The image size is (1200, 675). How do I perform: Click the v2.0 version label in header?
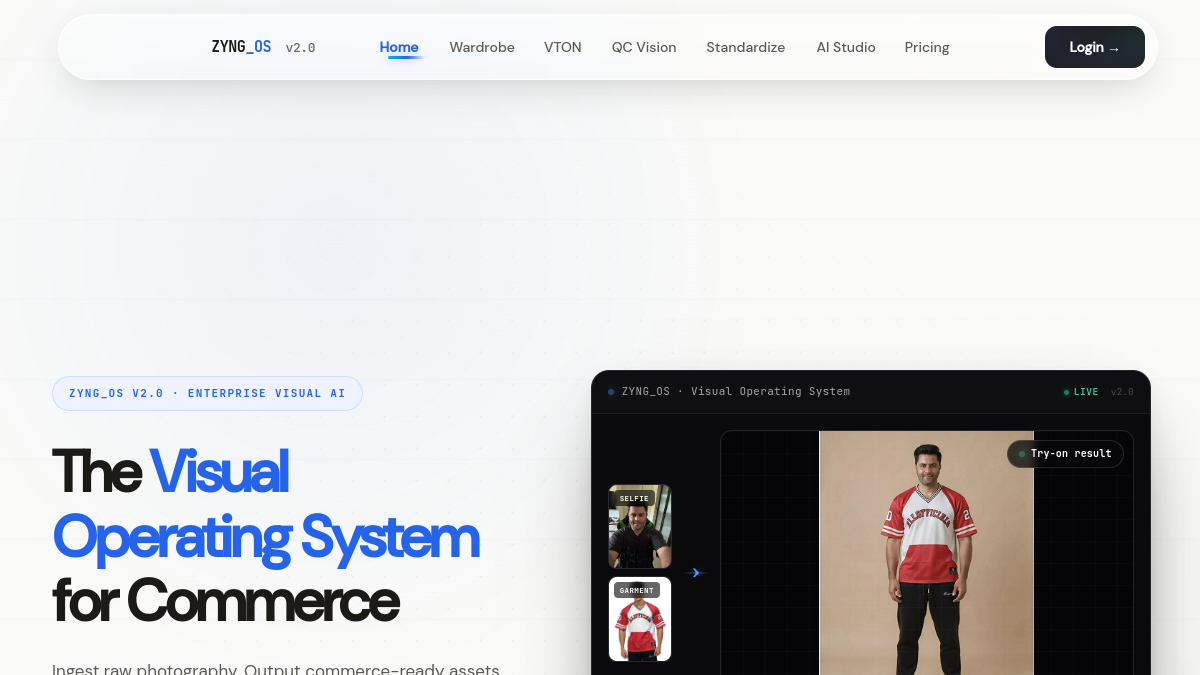click(301, 48)
